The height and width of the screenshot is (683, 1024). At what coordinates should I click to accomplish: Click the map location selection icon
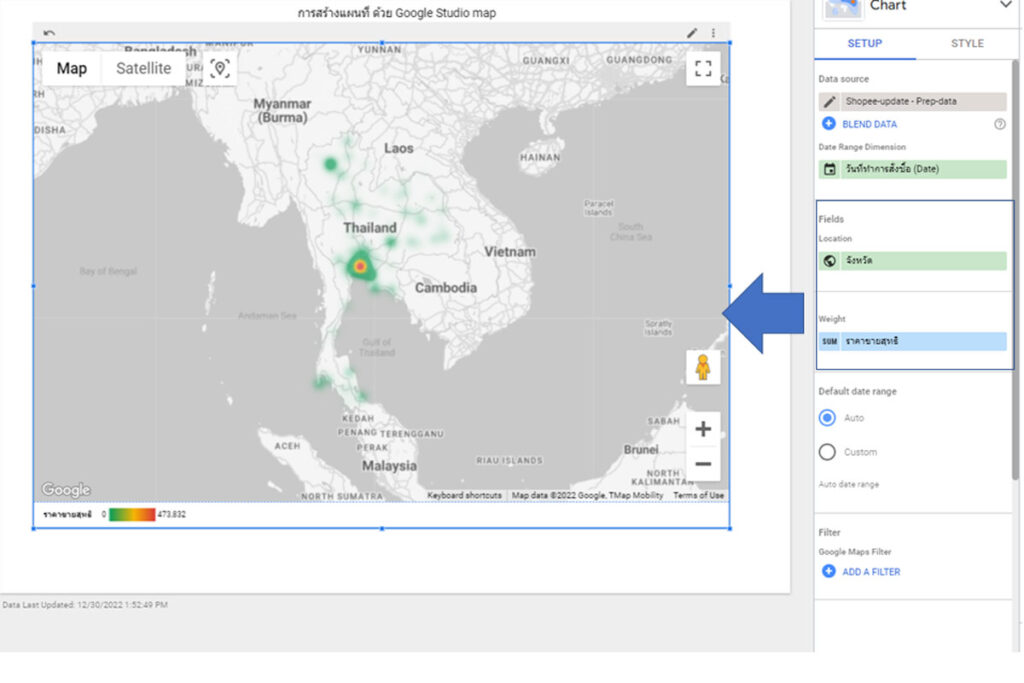click(x=220, y=69)
